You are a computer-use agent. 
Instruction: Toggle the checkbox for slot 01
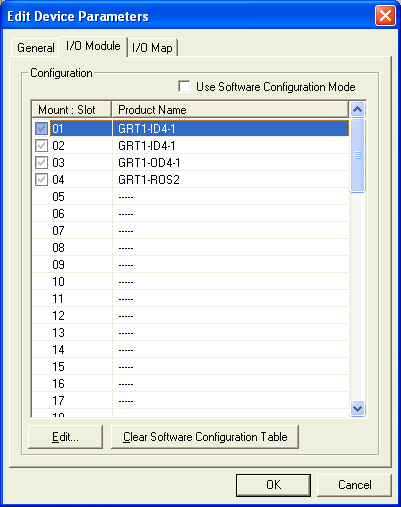(x=41, y=129)
